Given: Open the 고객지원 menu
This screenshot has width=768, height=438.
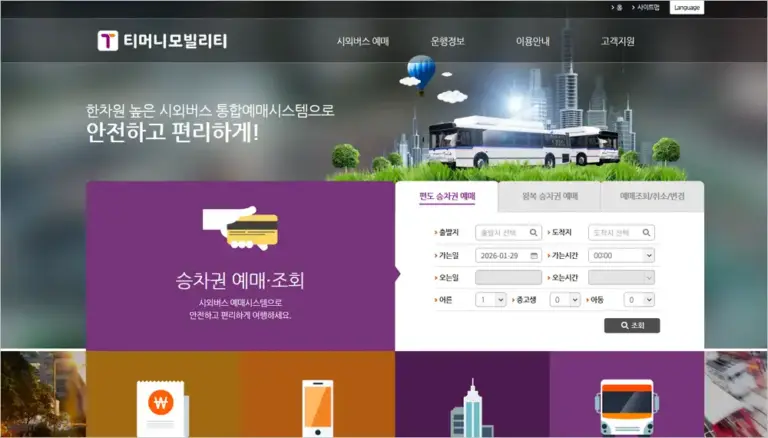Looking at the screenshot, I should pos(618,42).
